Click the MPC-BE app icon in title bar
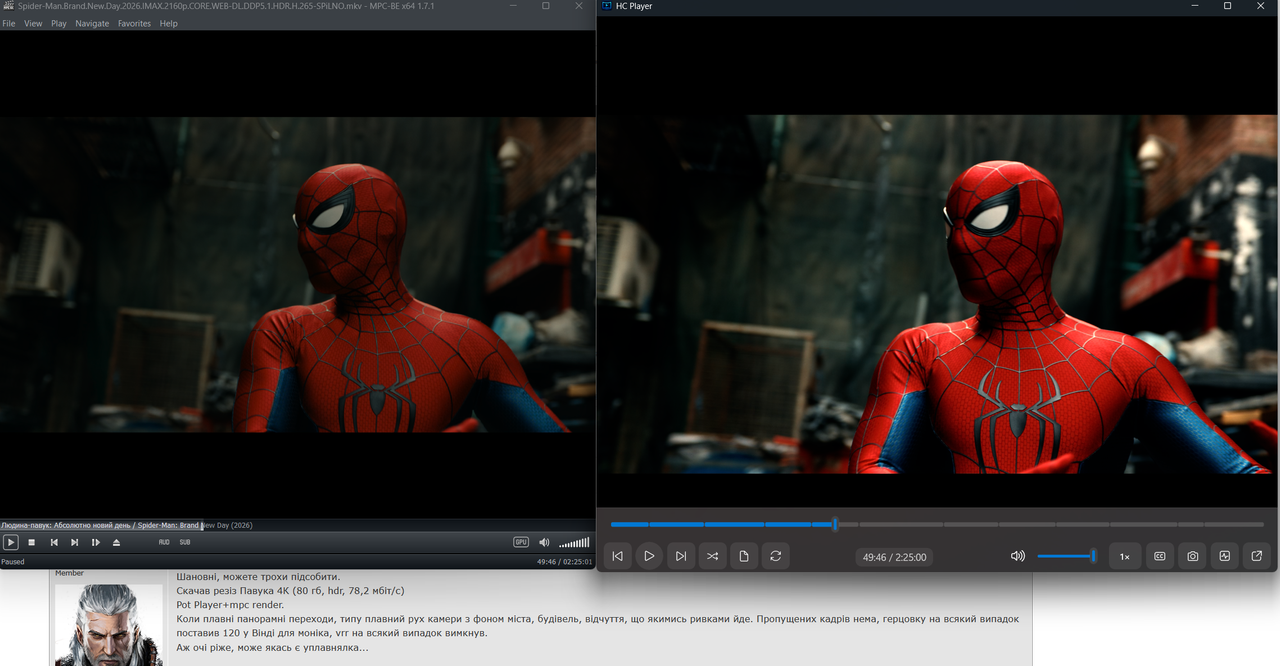1280x666 pixels. tap(8, 6)
